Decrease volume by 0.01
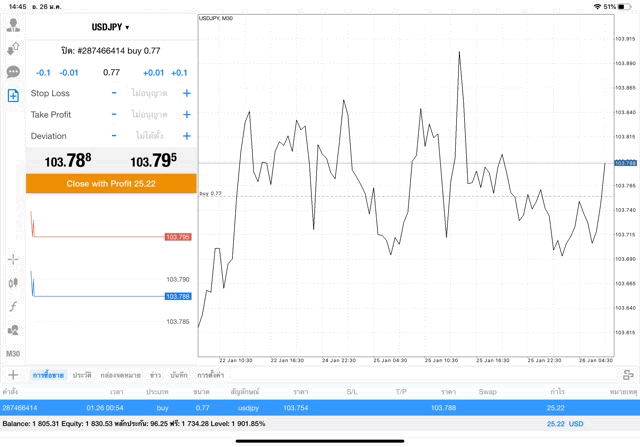The image size is (640, 447). 69,73
